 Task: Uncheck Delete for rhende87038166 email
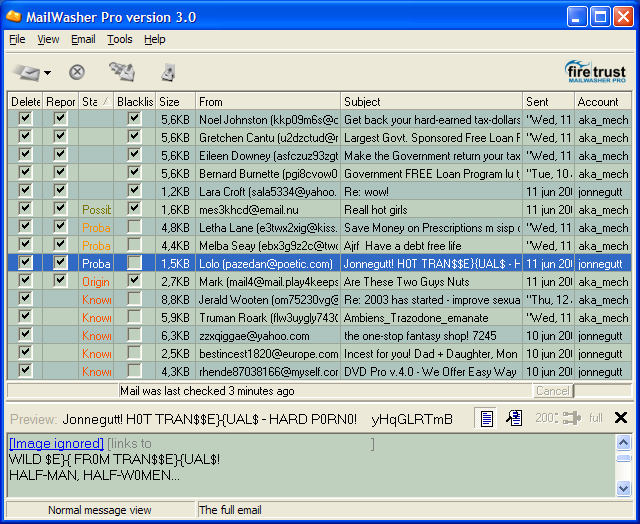(25, 371)
